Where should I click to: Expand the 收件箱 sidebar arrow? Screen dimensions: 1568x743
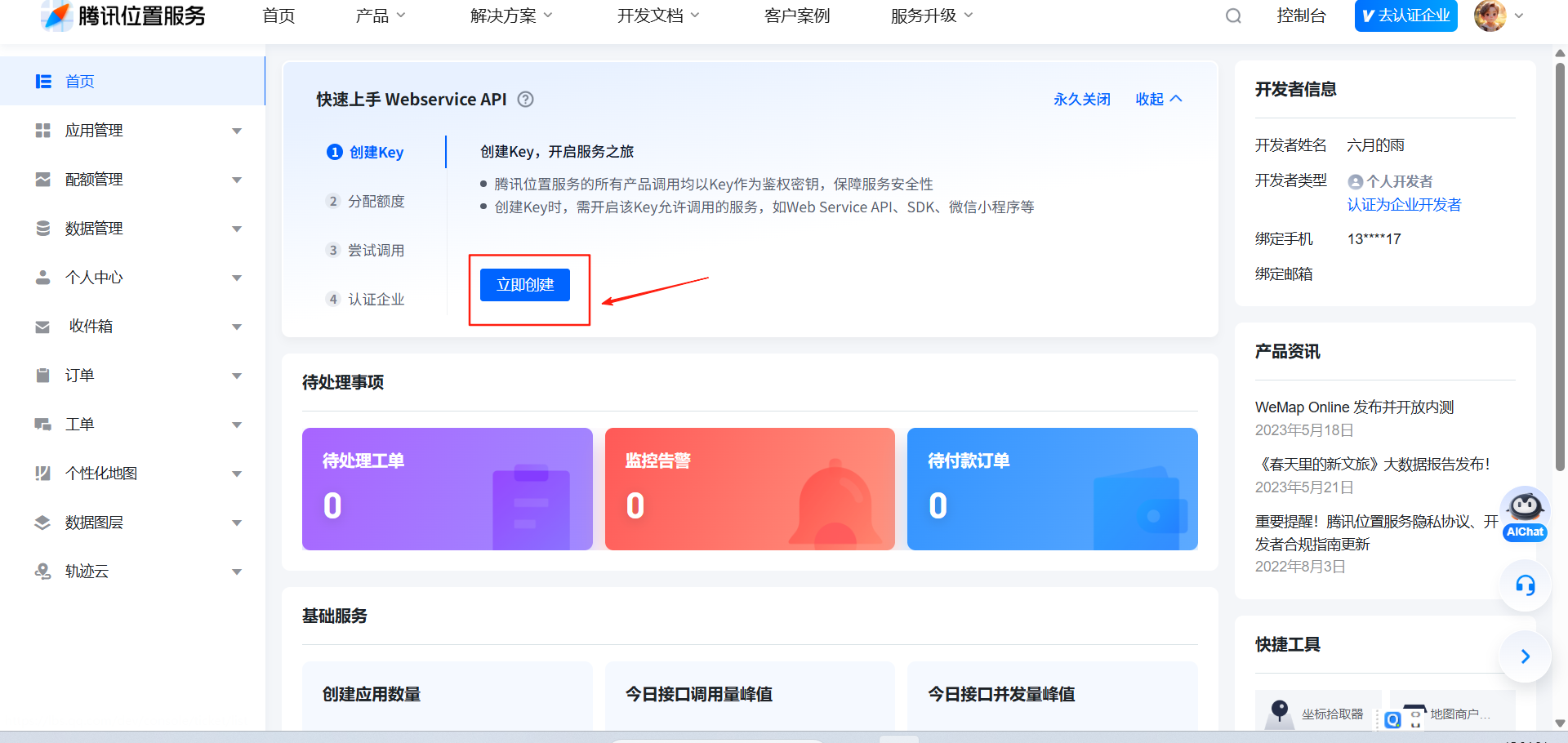pyautogui.click(x=237, y=327)
